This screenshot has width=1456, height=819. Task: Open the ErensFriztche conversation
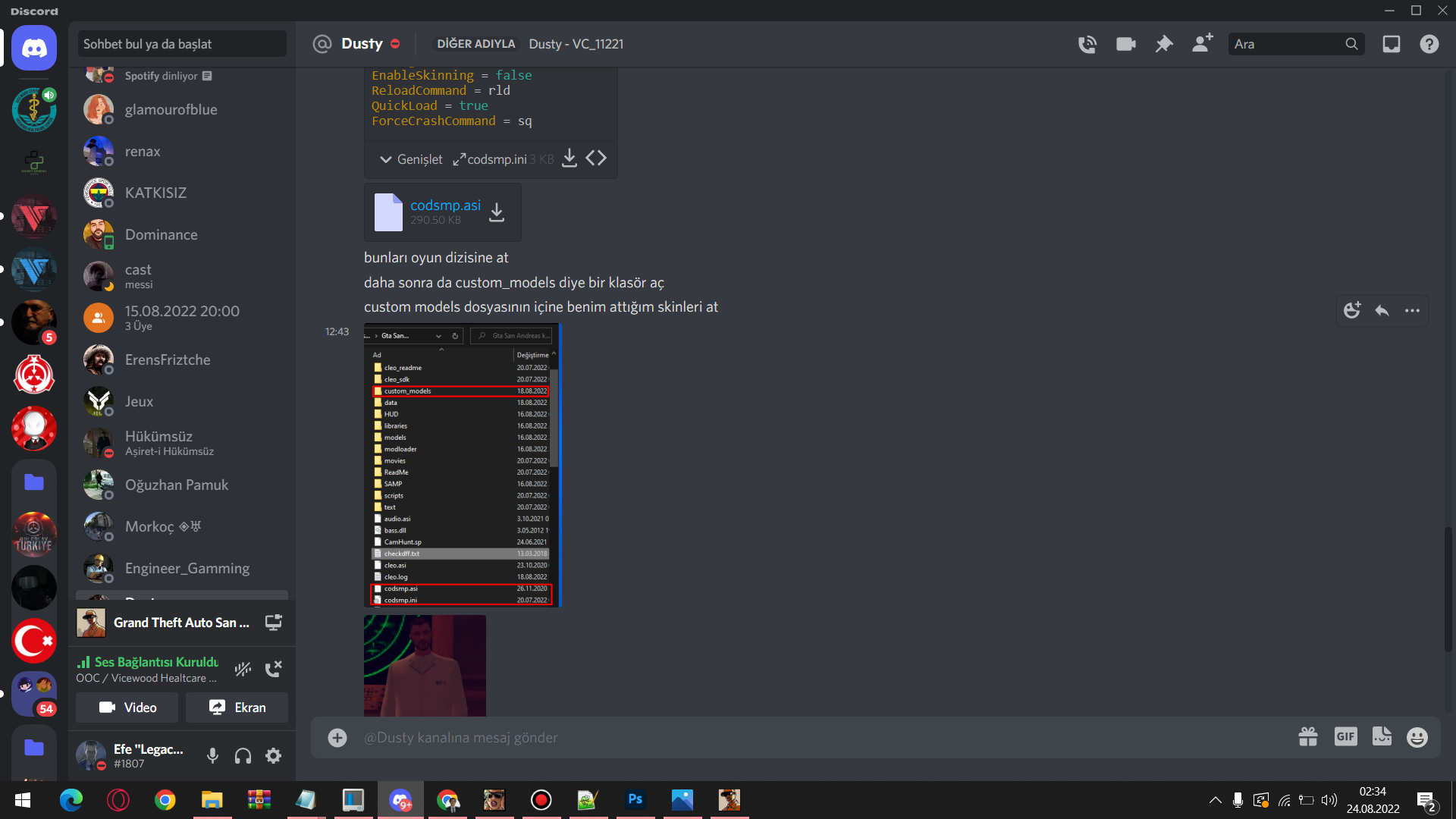click(182, 359)
